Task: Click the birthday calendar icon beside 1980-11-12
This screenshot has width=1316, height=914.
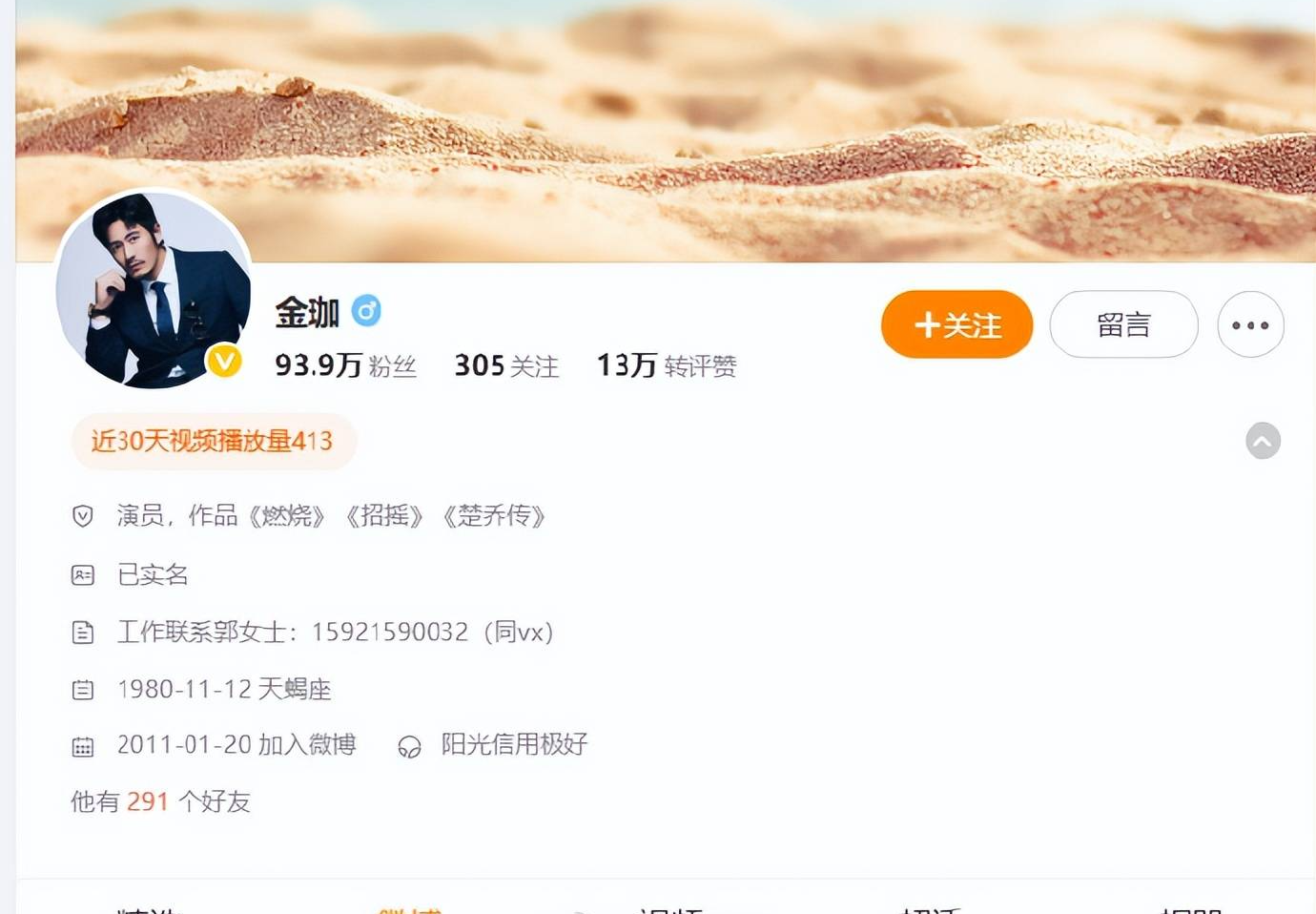Action: click(x=83, y=690)
